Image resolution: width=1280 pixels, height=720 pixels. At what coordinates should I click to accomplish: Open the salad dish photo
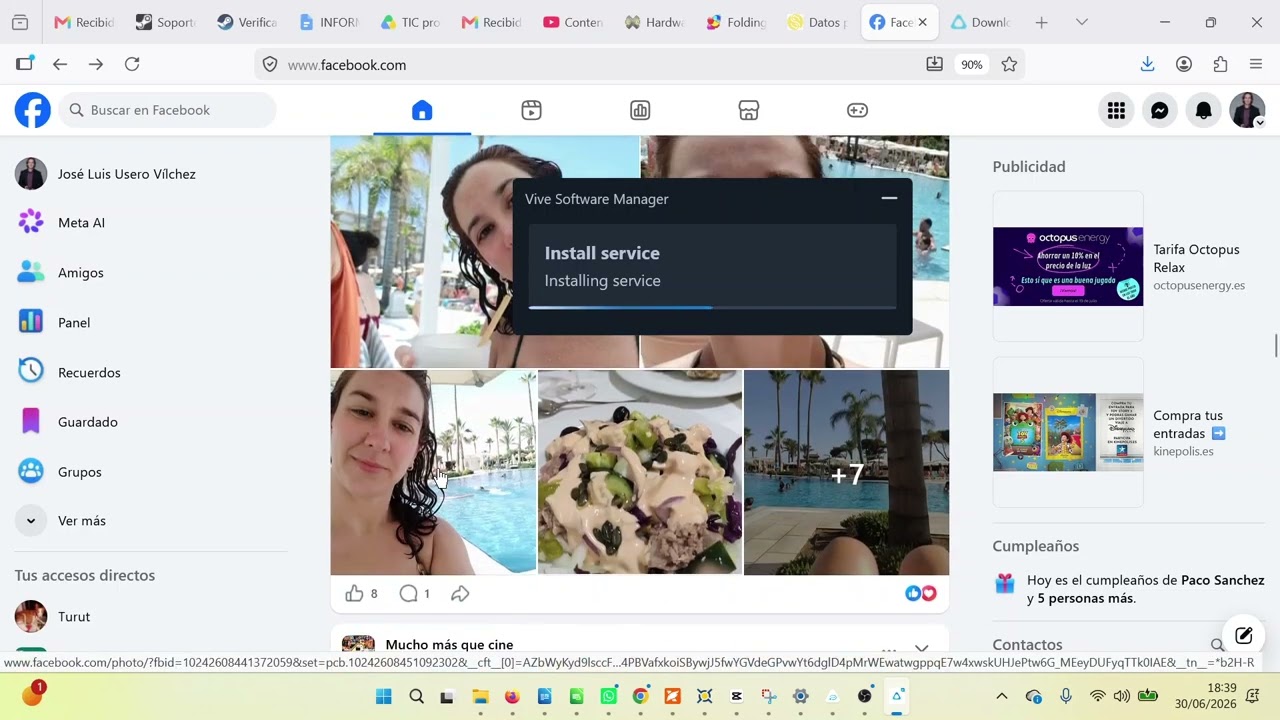coord(640,473)
